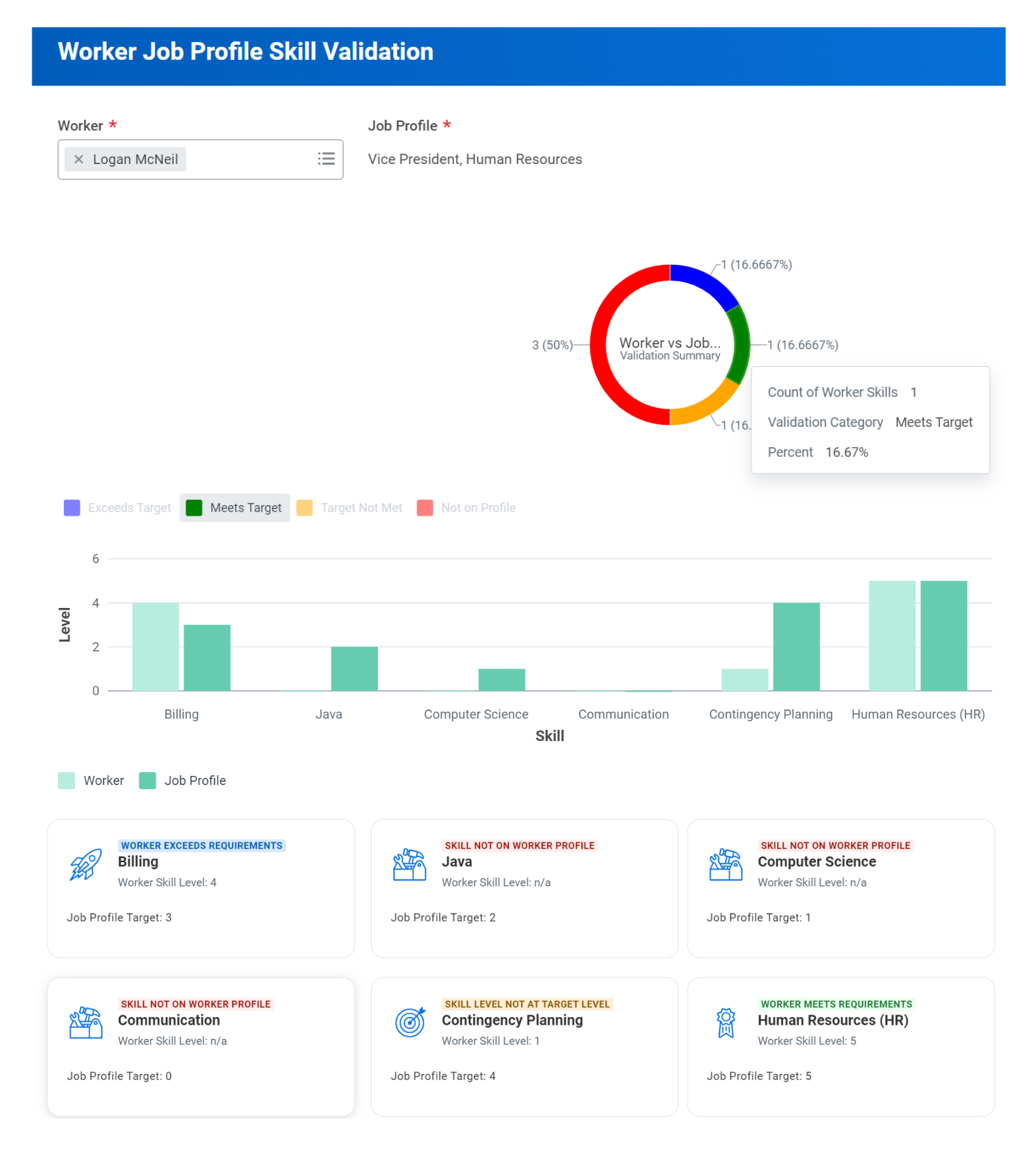Click the Target Not Met orange swatch
Screen dimensions: 1036x1152
(304, 508)
